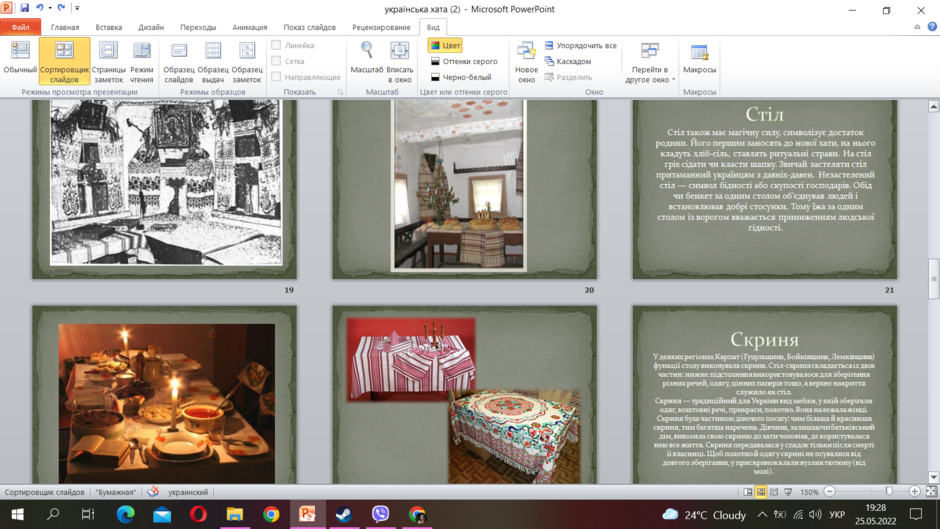
Task: Select Сортировщик слайдов view button
Action: click(x=64, y=61)
